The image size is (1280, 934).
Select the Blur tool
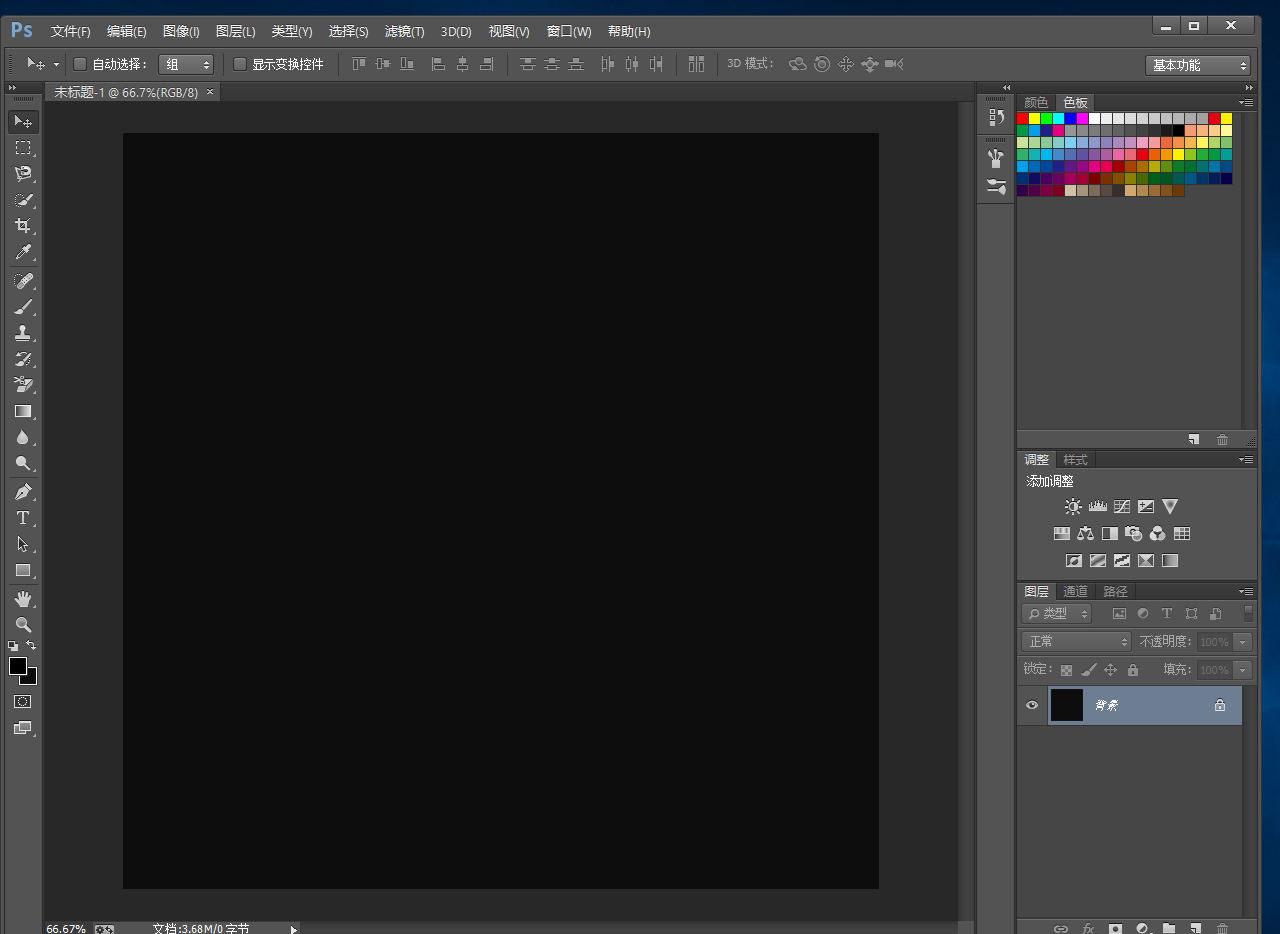point(23,437)
